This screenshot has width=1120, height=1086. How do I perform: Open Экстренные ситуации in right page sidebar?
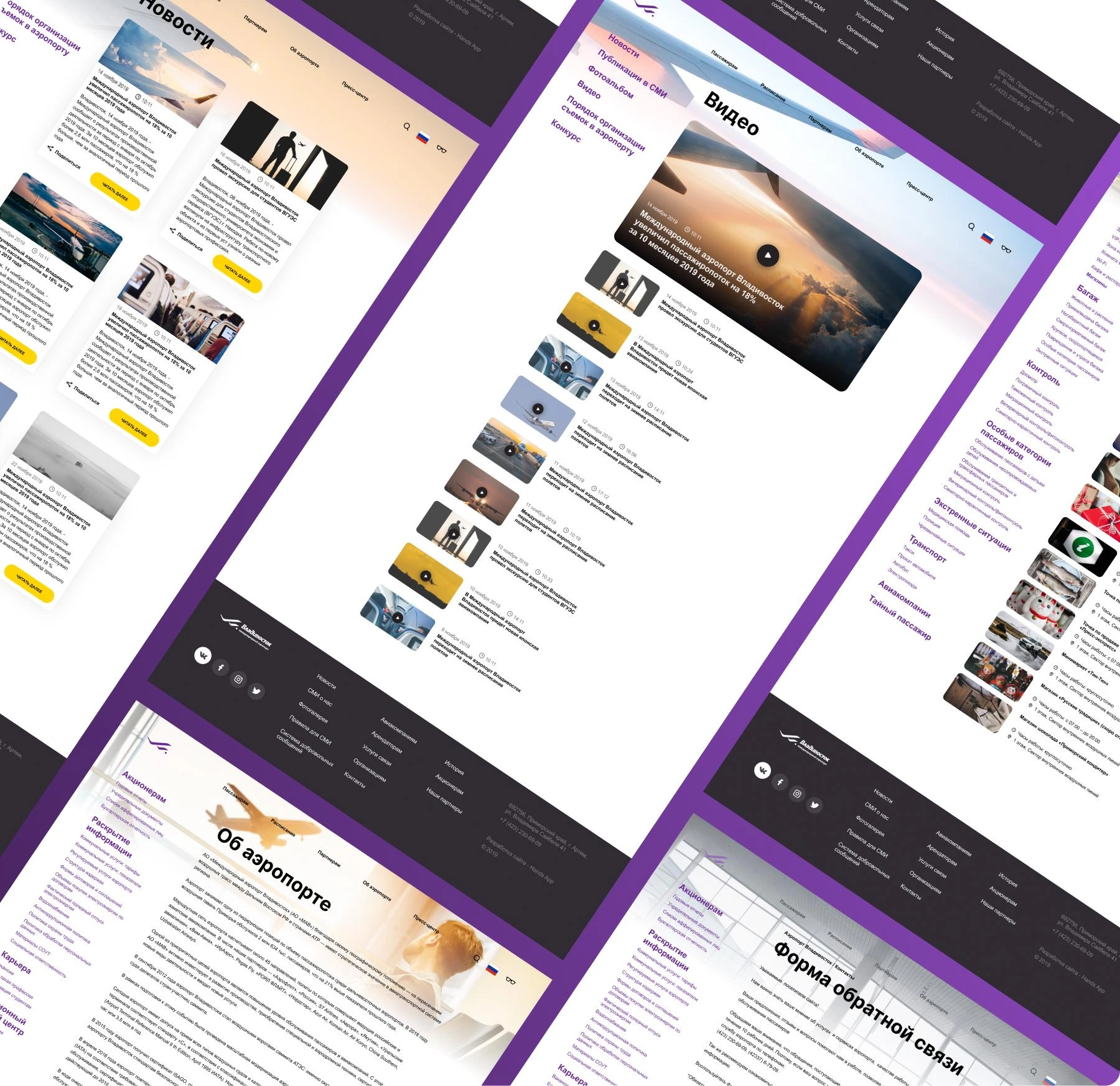973,524
